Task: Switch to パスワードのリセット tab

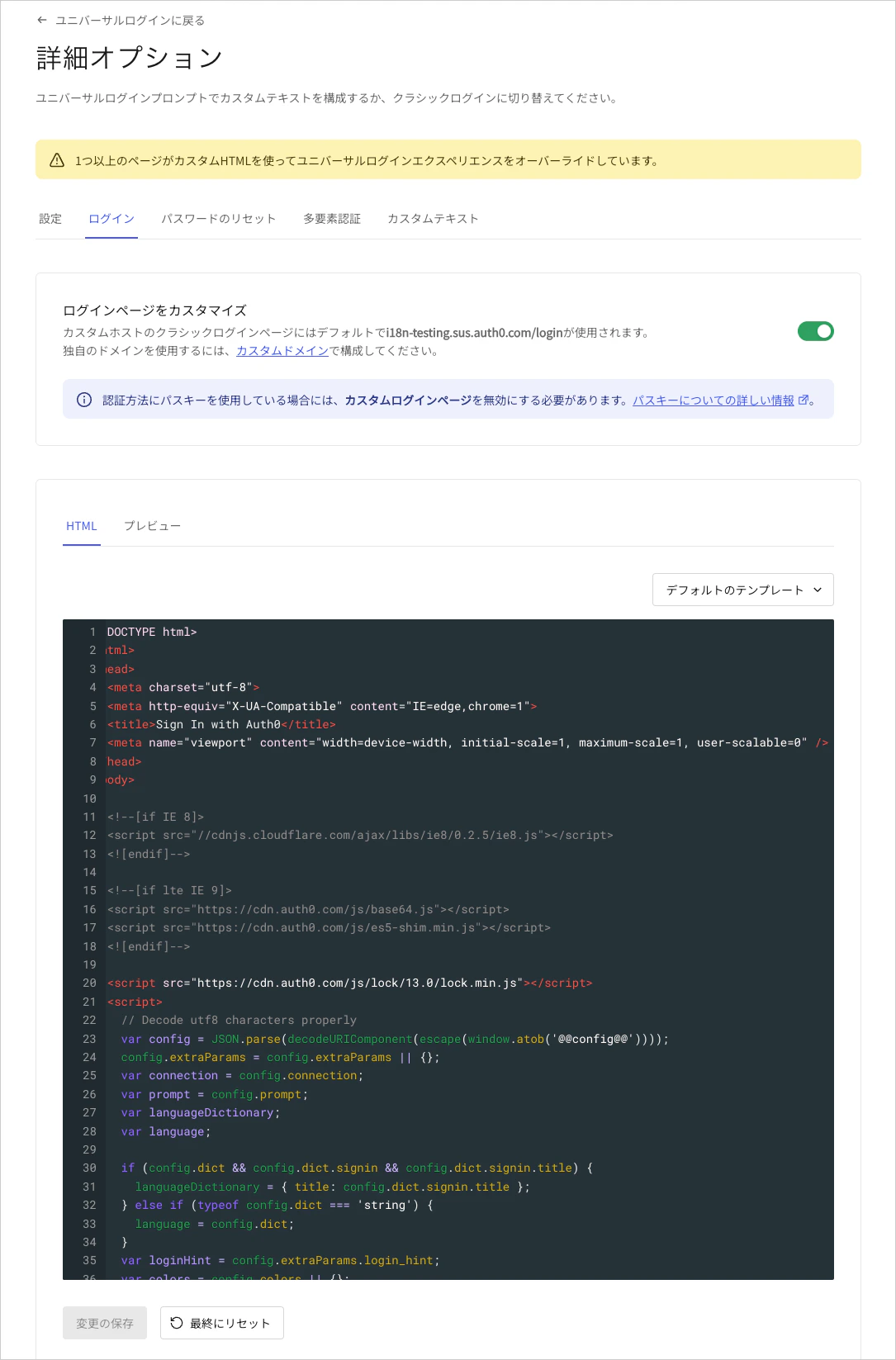Action: pos(219,219)
